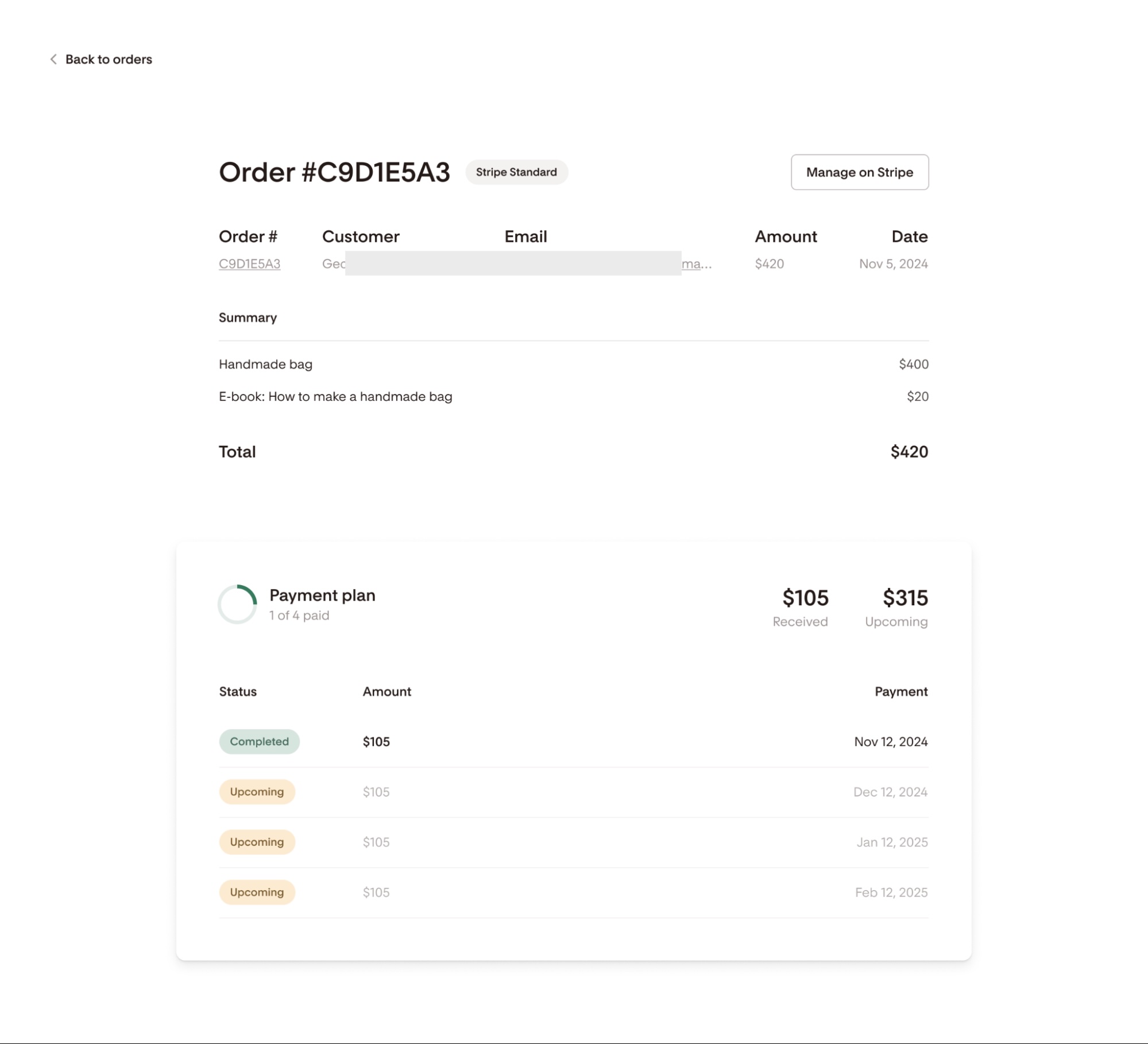Select the E-book summary line item

click(x=335, y=397)
